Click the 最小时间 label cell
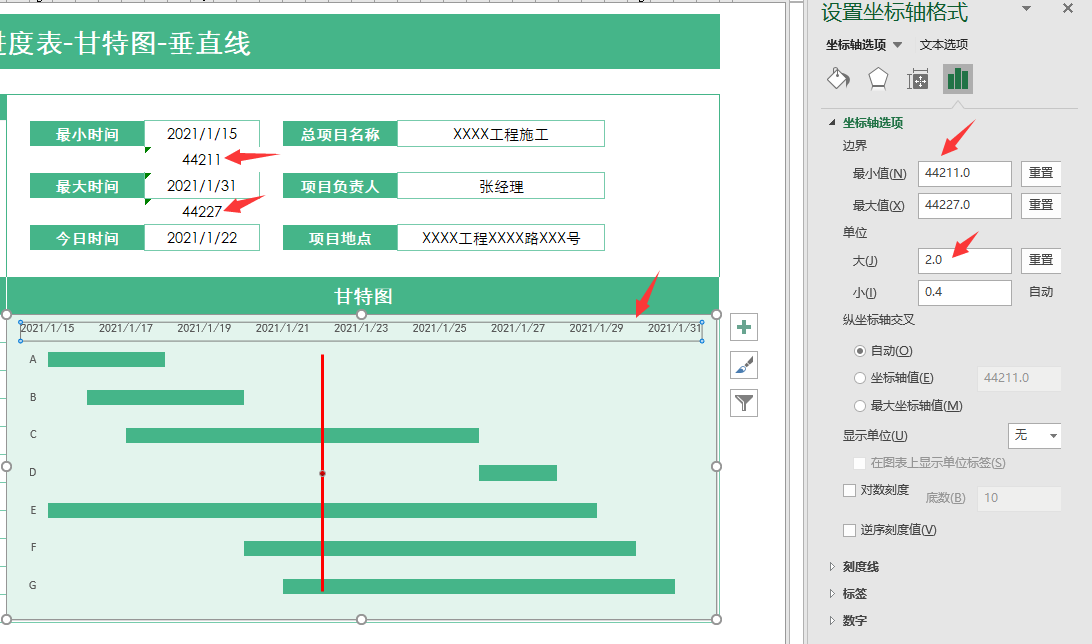 click(87, 134)
